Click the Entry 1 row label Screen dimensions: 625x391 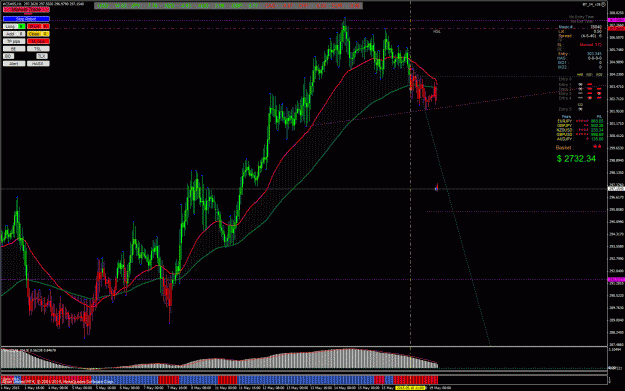click(x=565, y=84)
